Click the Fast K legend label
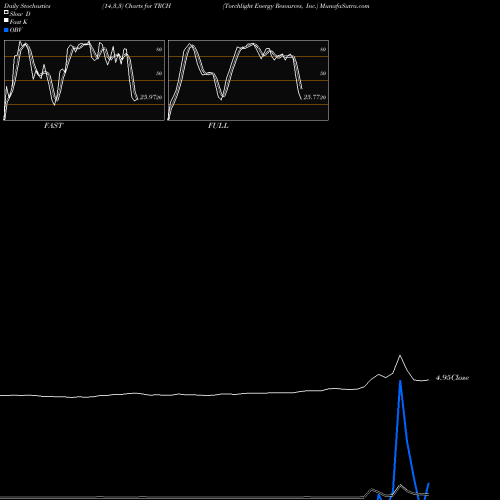Viewport: 500px width, 500px height. tap(19, 22)
